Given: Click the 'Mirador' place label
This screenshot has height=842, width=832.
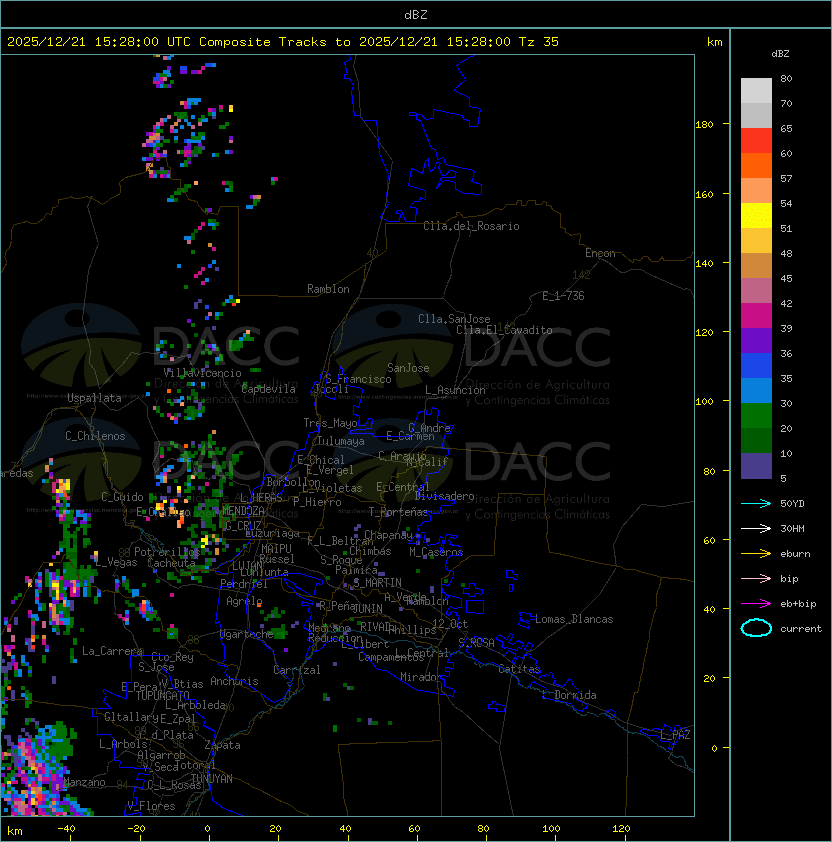Looking at the screenshot, I should [421, 677].
